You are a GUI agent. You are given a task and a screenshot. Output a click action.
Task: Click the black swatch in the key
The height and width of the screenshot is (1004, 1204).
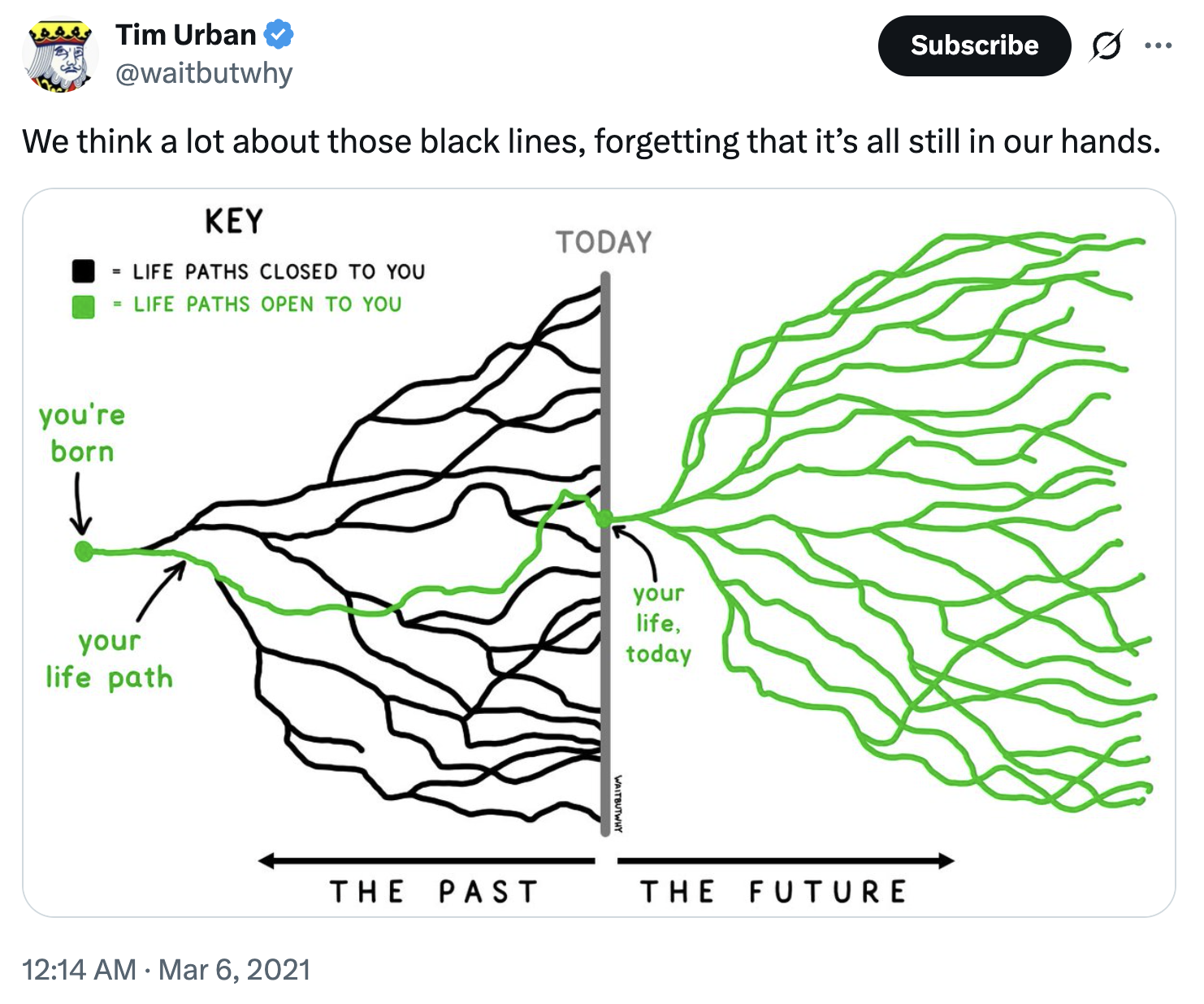point(84,270)
